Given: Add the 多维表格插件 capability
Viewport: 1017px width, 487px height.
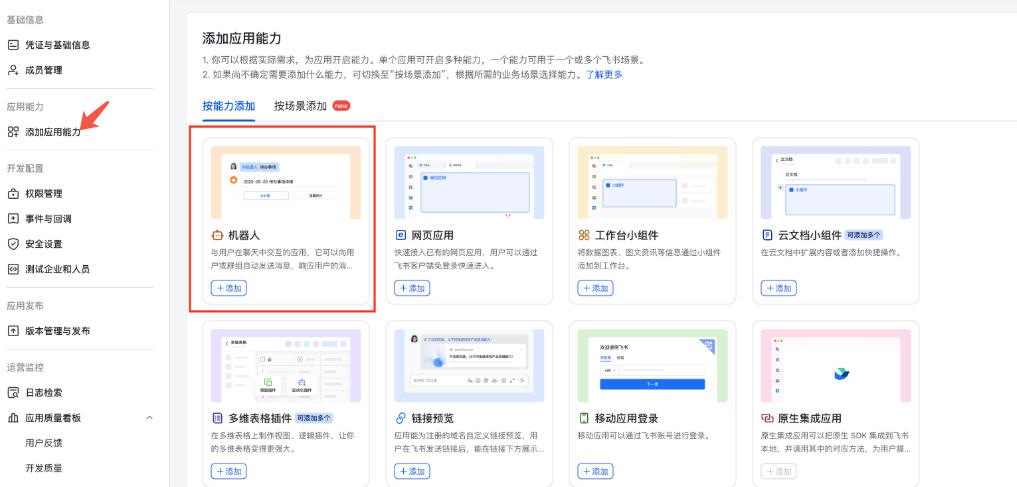Looking at the screenshot, I should 228,471.
